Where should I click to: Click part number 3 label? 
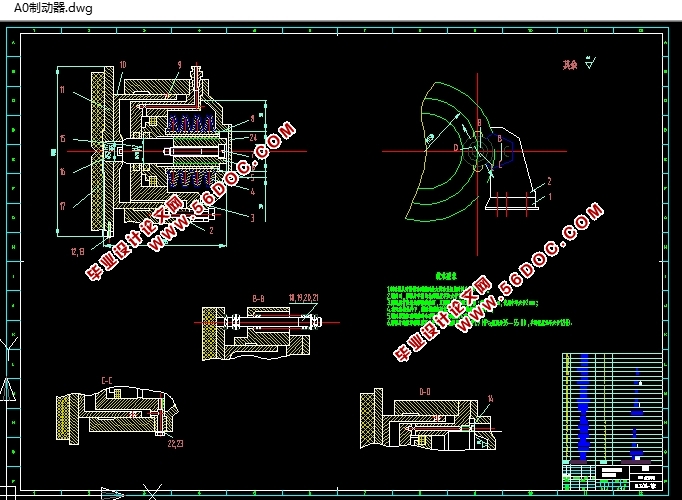[252, 218]
